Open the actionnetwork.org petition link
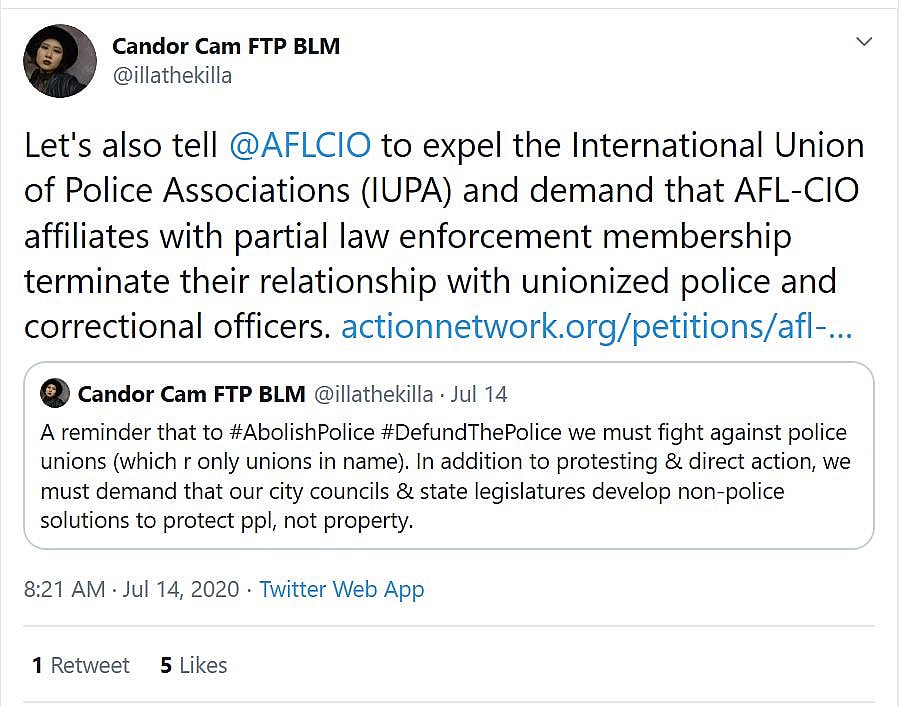 pos(596,327)
